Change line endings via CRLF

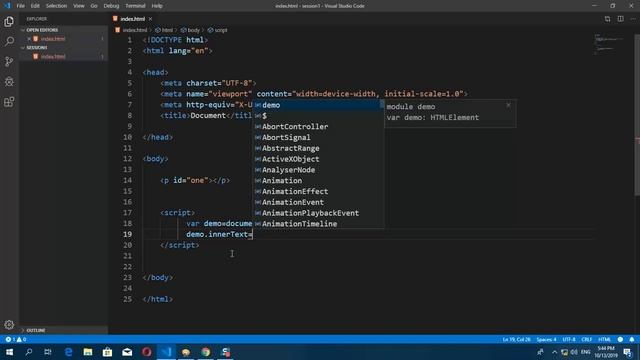pyautogui.click(x=587, y=339)
